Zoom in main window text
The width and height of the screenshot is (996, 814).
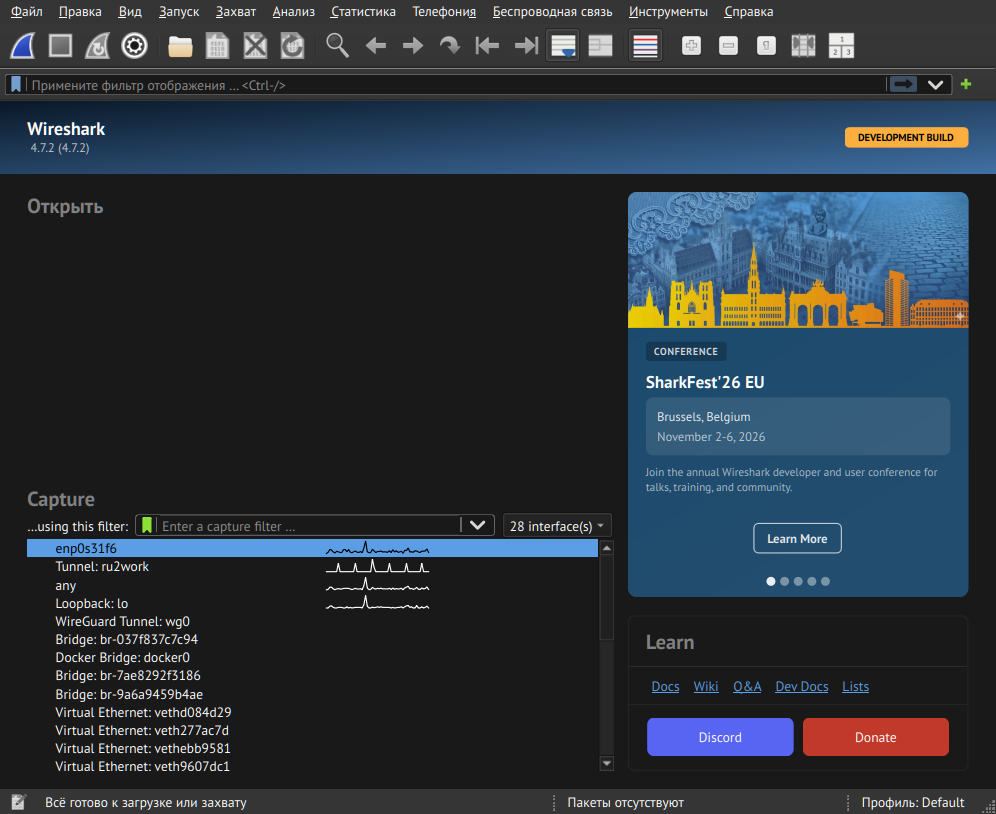tap(691, 46)
